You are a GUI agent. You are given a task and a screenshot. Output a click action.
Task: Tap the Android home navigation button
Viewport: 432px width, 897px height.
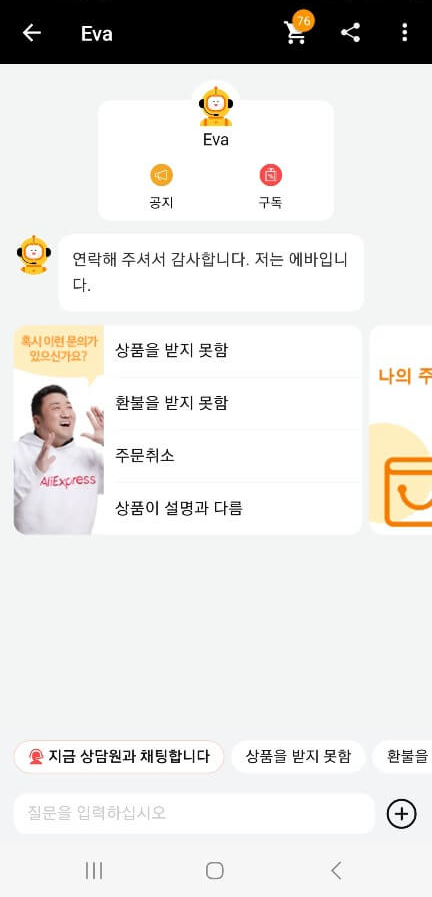(215, 871)
